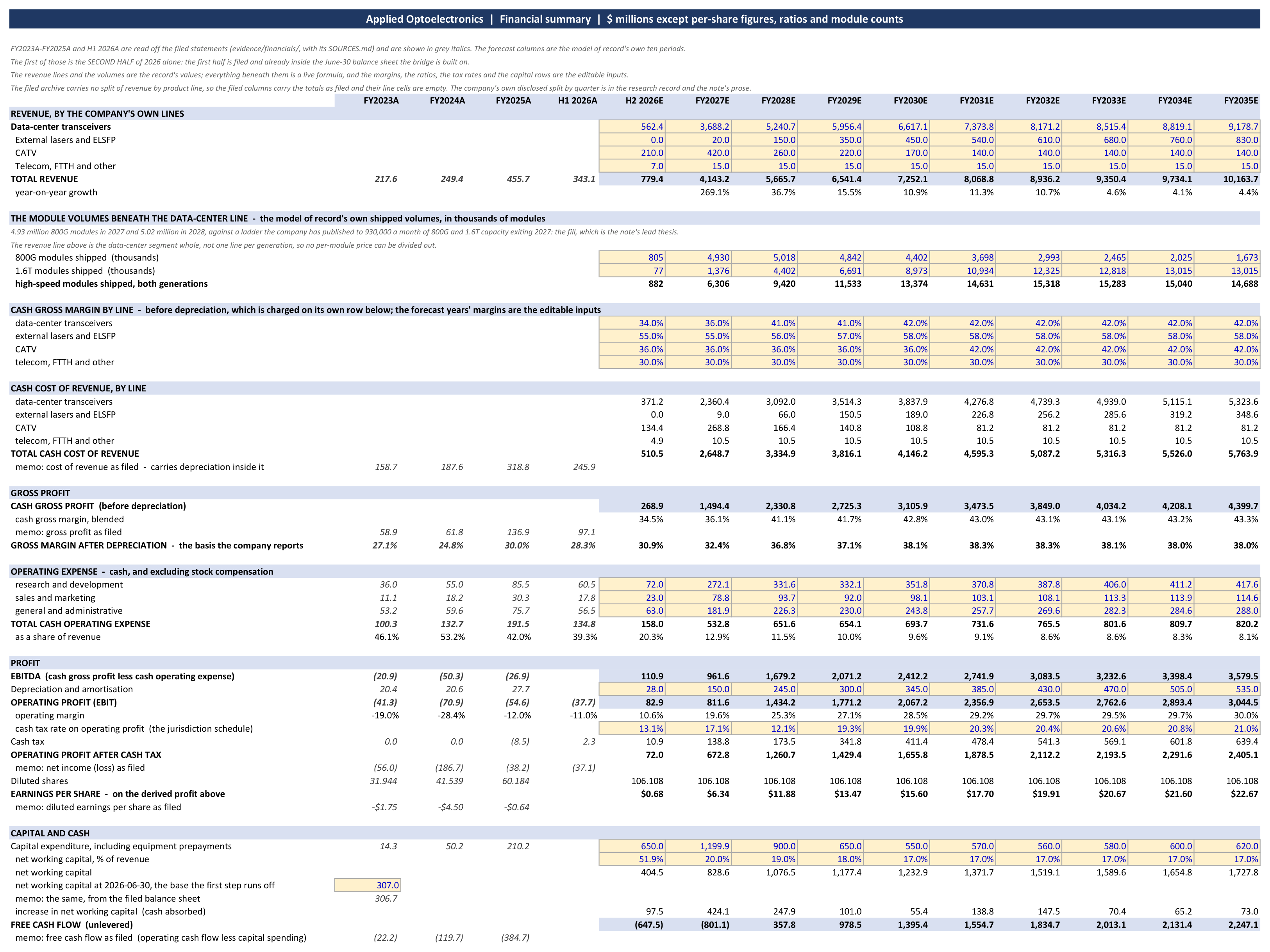The image size is (1270, 952).
Task: Select FY2027E year-on-year growth 269.1%
Action: point(715,192)
